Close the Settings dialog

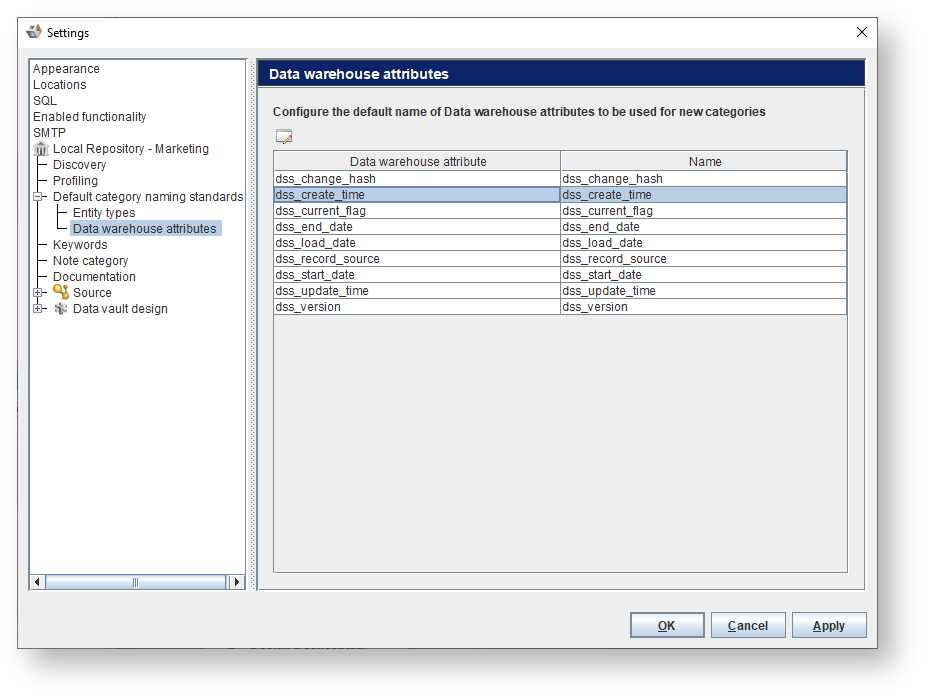(862, 32)
